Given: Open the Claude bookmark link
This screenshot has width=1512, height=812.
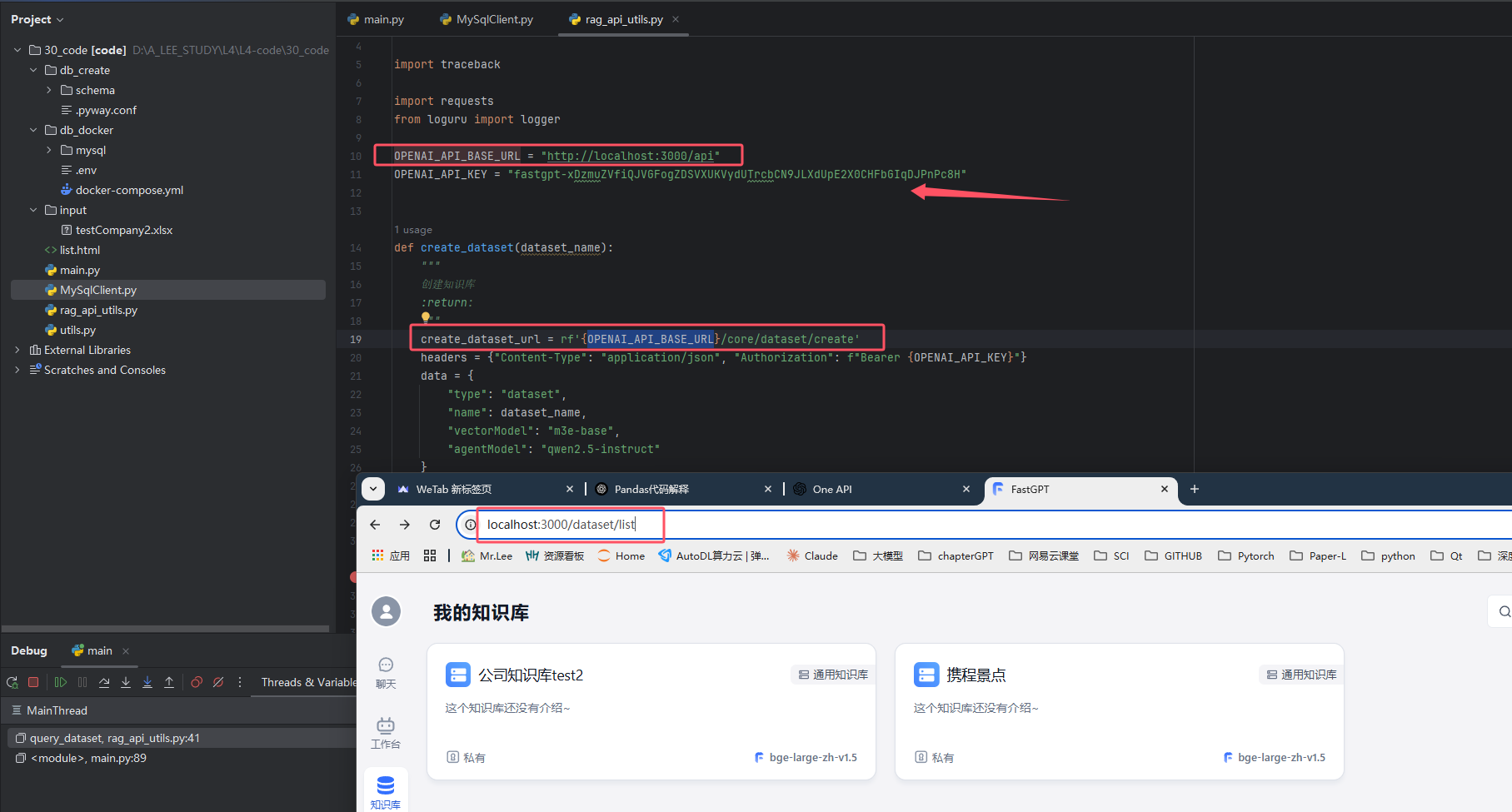Looking at the screenshot, I should [x=812, y=555].
